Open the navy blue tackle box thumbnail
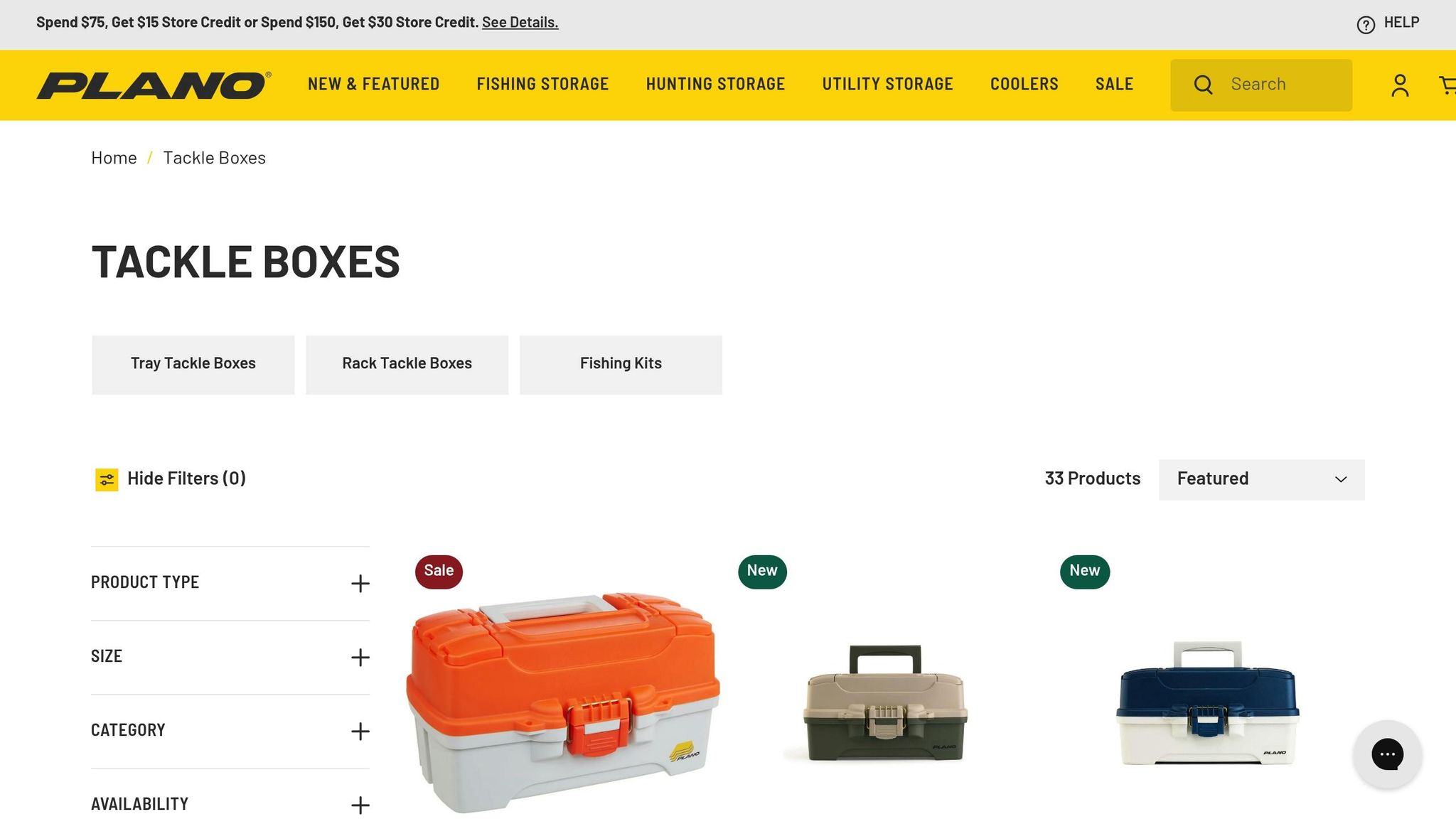The width and height of the screenshot is (1456, 819). [1208, 704]
